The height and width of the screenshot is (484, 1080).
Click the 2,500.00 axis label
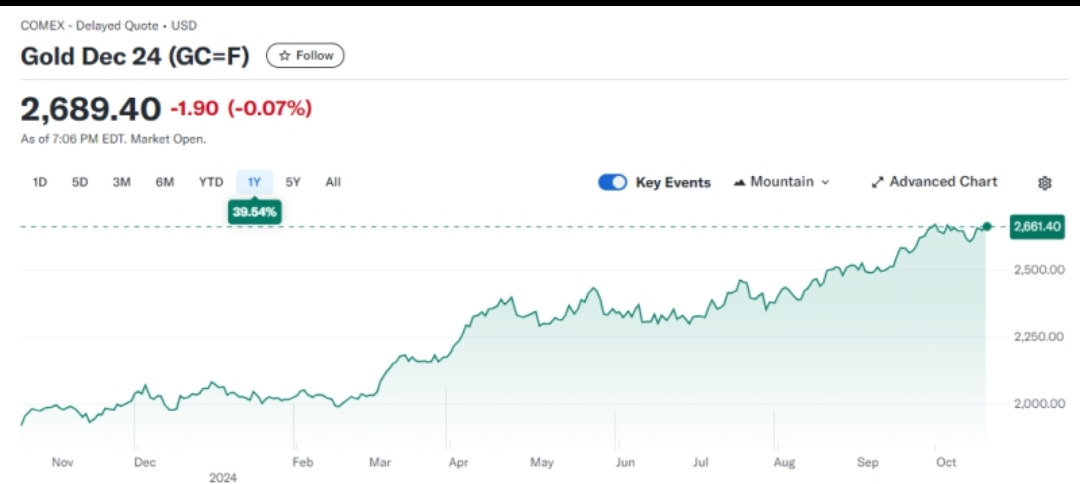pos(1039,269)
